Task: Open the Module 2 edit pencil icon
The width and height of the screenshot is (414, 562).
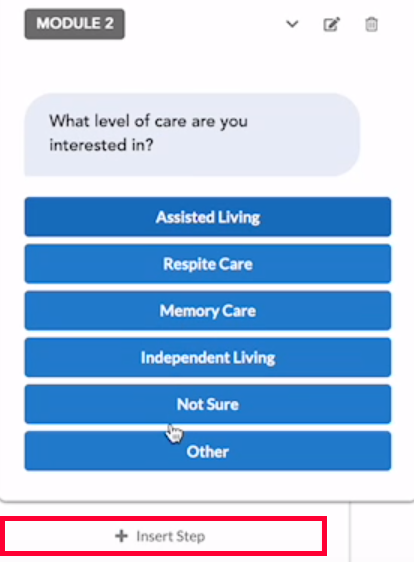Action: [332, 24]
